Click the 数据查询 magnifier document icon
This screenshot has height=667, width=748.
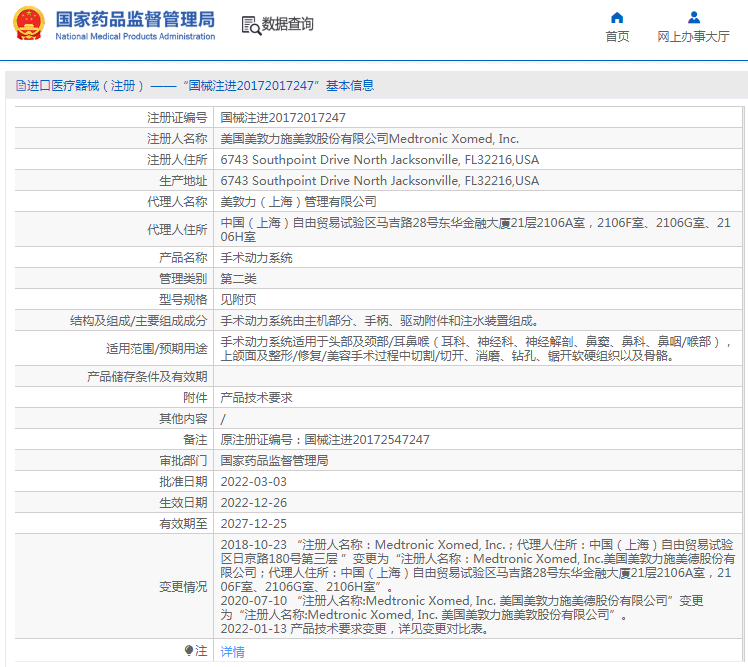[250, 25]
